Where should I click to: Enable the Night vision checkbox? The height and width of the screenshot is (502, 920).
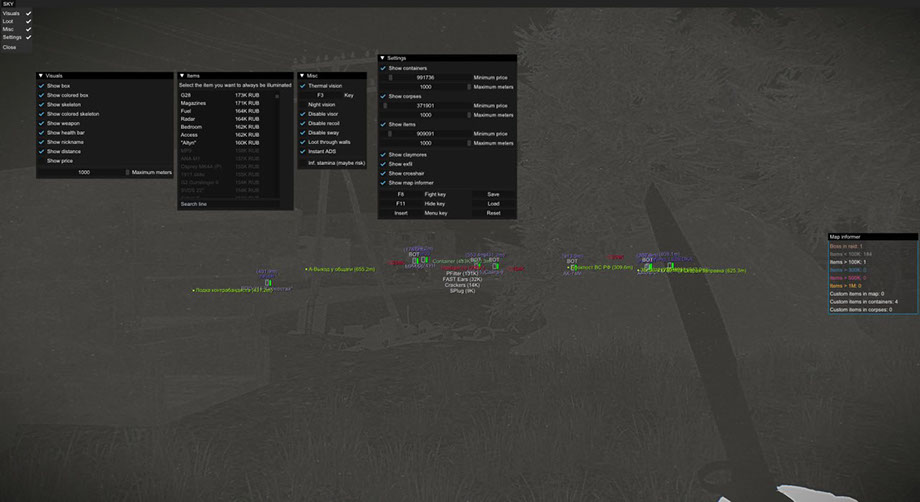302,104
